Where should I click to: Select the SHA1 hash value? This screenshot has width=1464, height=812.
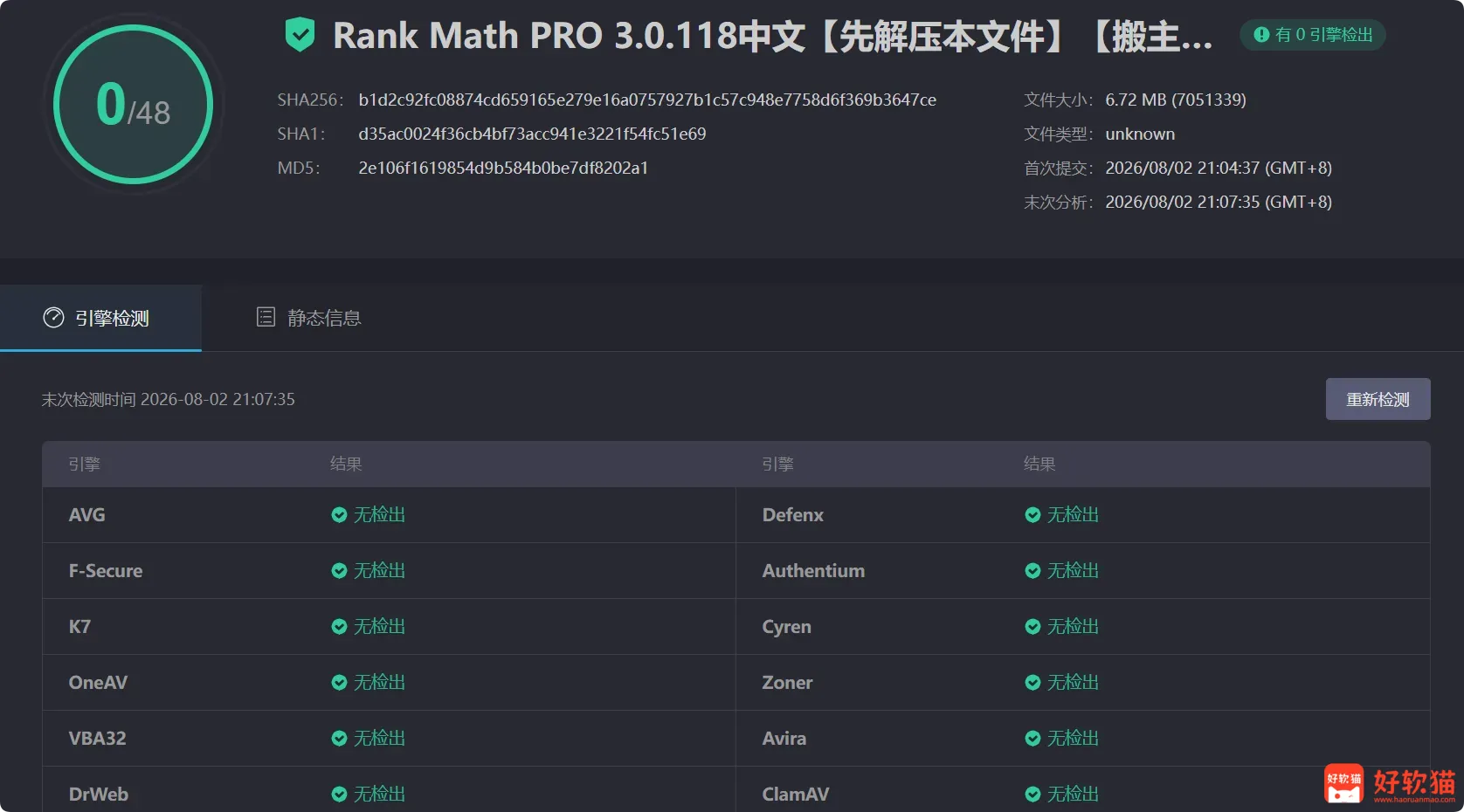click(x=532, y=134)
